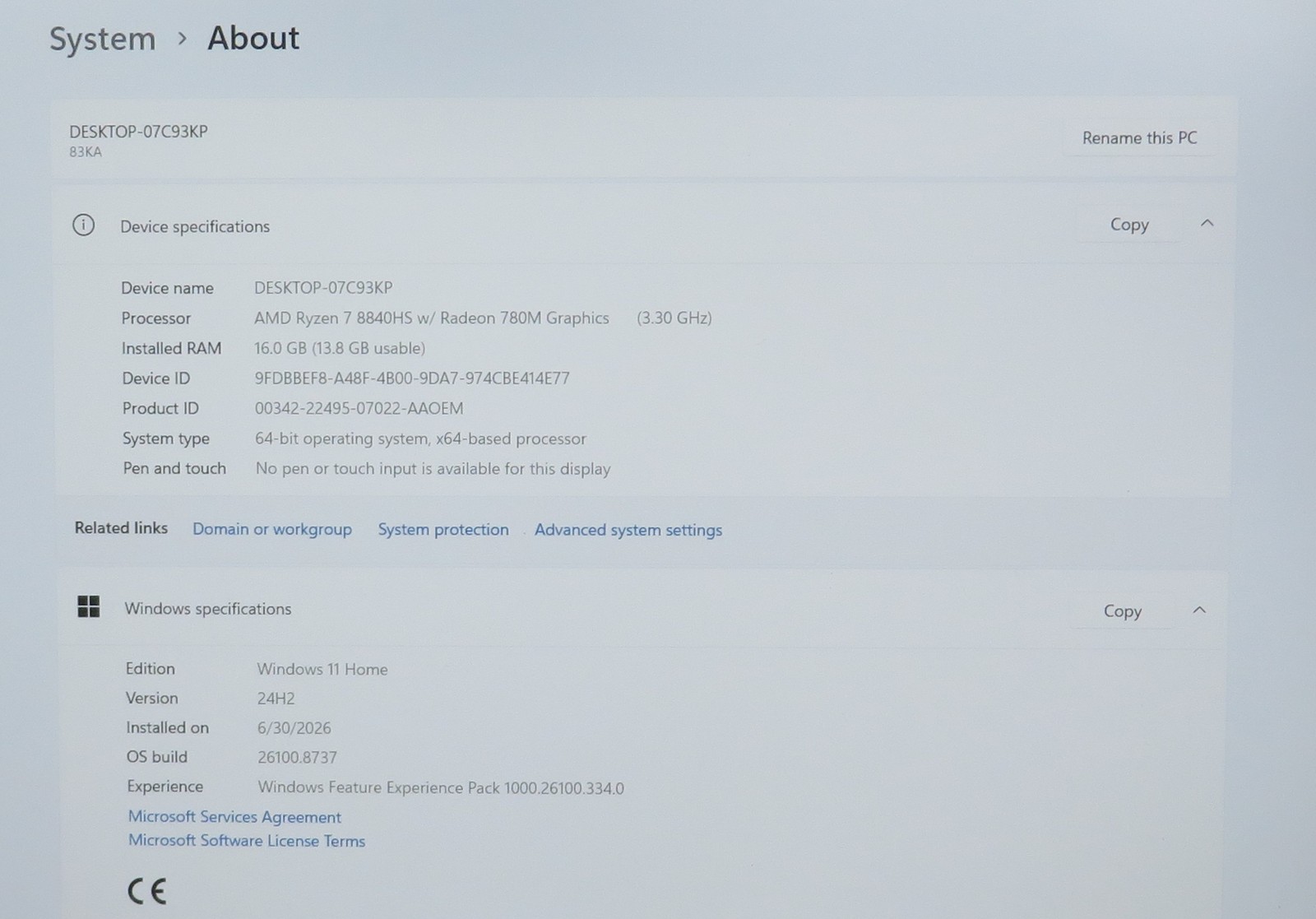Click the Processor label
This screenshot has width=1316, height=919.
pos(156,318)
